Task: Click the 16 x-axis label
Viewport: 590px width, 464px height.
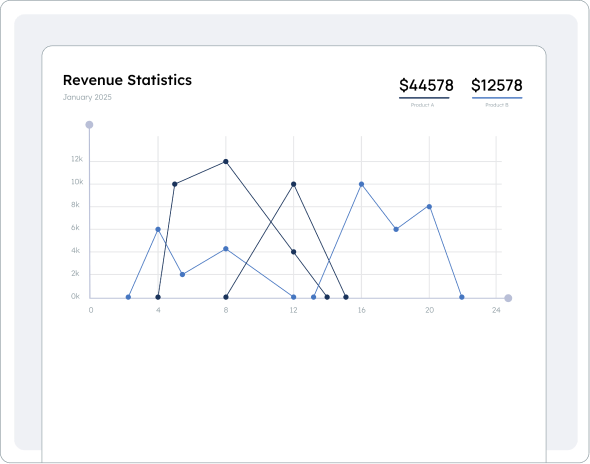Action: (x=361, y=310)
